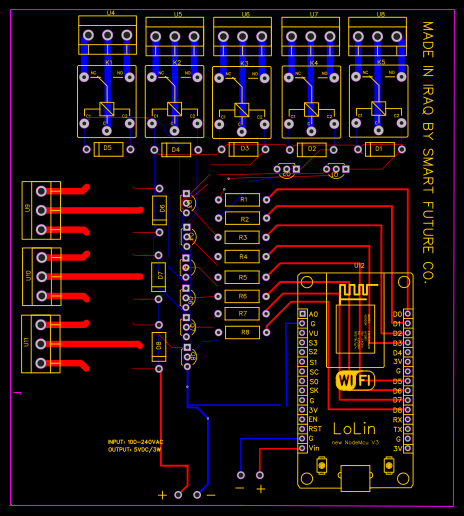
Task: Select resistor R1 footprint
Action: pyautogui.click(x=242, y=200)
